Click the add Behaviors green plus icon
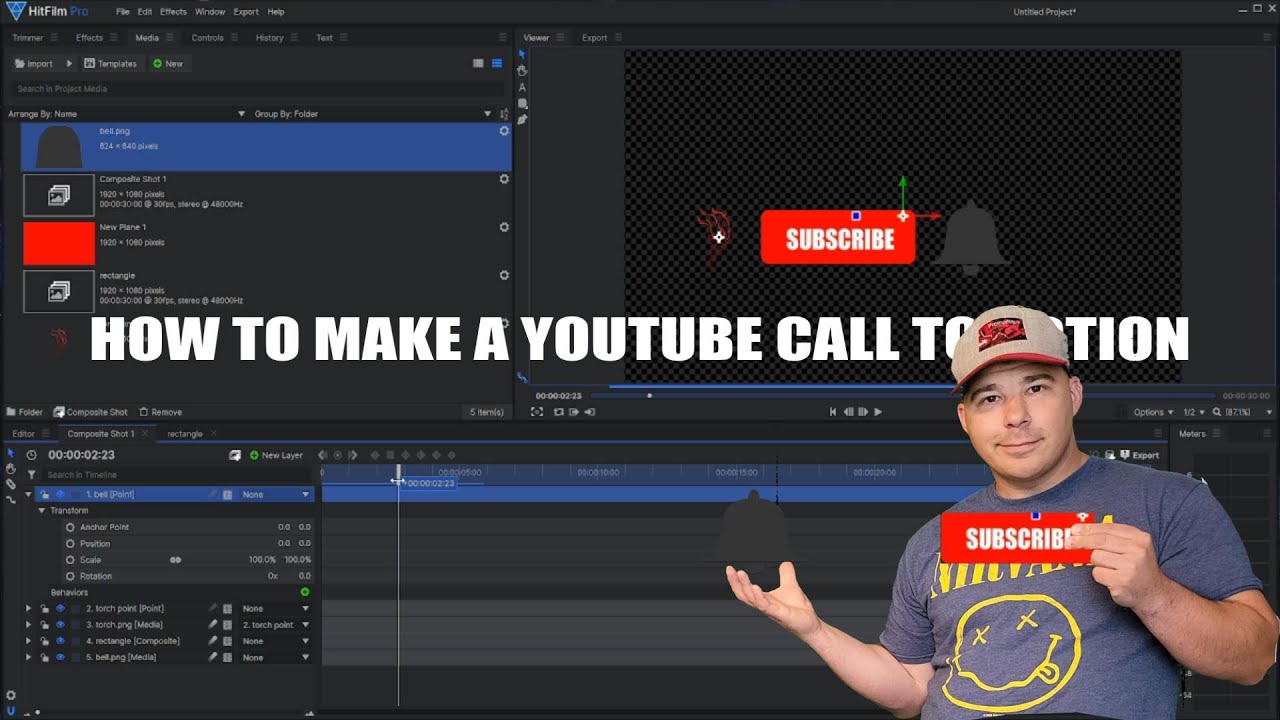1280x720 pixels. pyautogui.click(x=305, y=592)
